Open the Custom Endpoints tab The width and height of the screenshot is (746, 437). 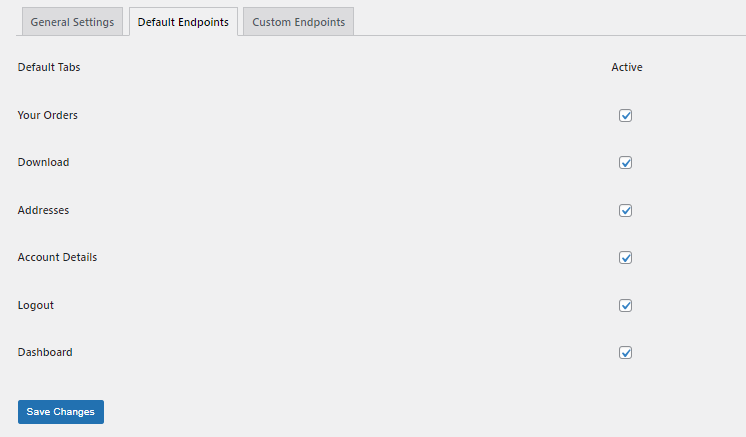[x=298, y=22]
